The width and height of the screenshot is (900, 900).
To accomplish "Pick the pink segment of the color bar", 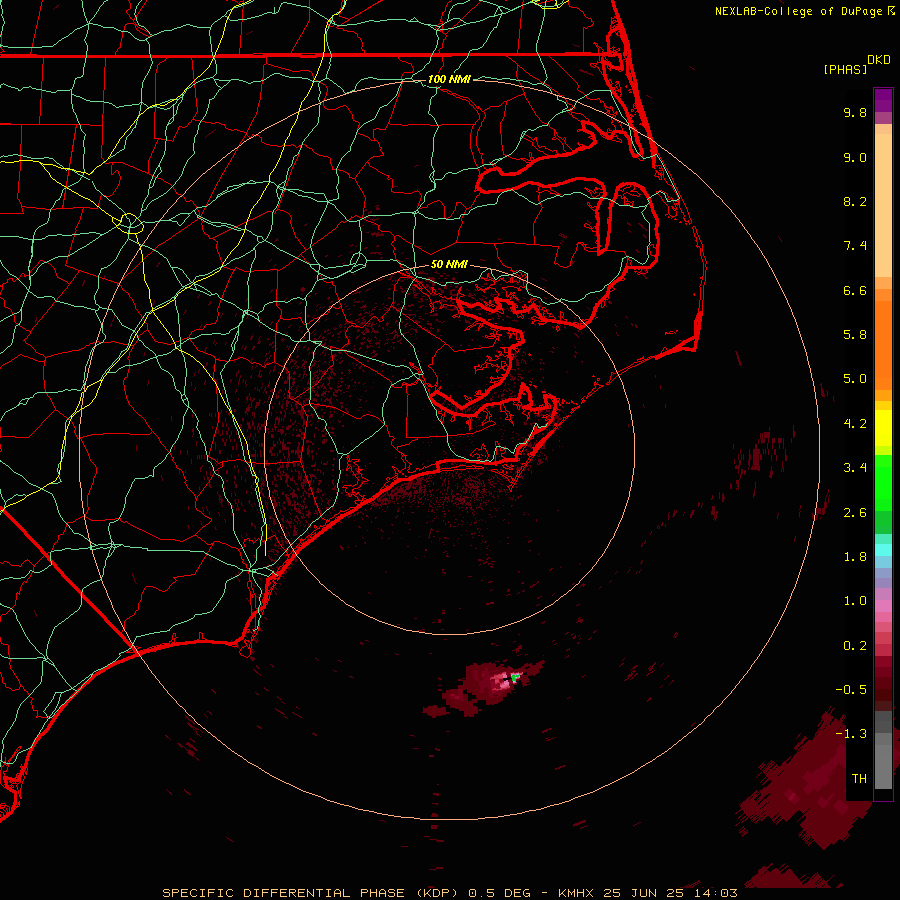I will point(883,606).
